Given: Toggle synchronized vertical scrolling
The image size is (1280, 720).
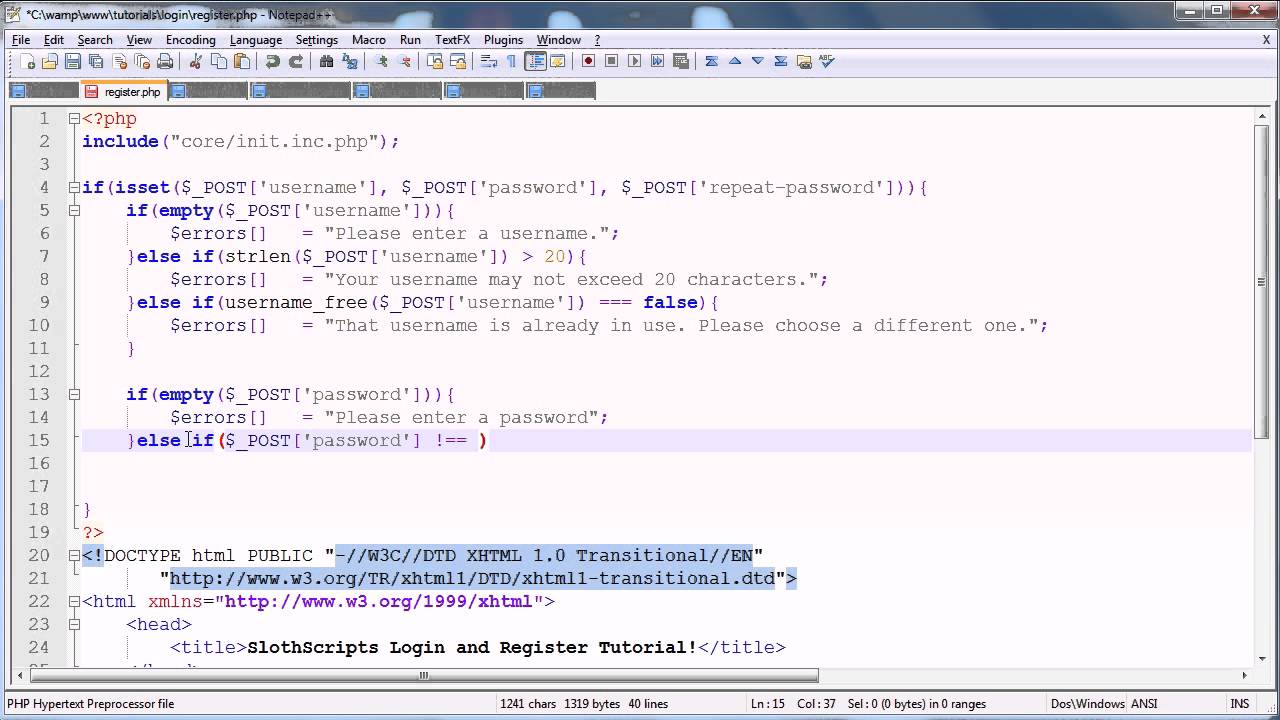Looking at the screenshot, I should 435,61.
